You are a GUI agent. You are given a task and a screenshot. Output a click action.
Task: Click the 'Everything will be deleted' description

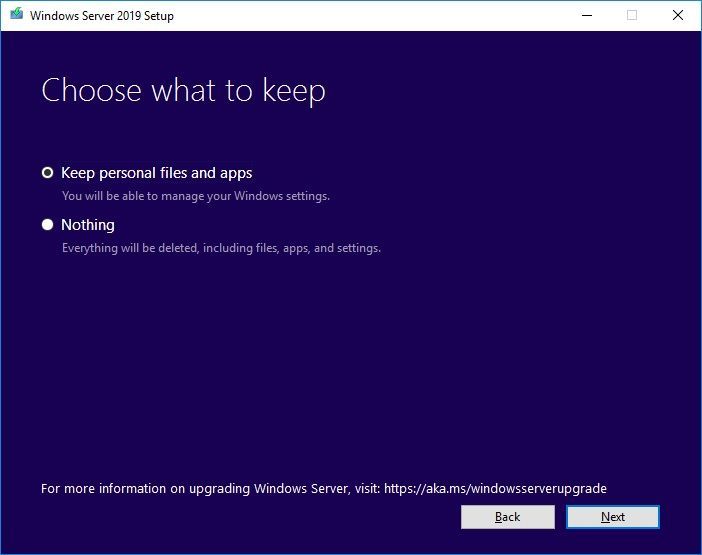[x=221, y=248]
